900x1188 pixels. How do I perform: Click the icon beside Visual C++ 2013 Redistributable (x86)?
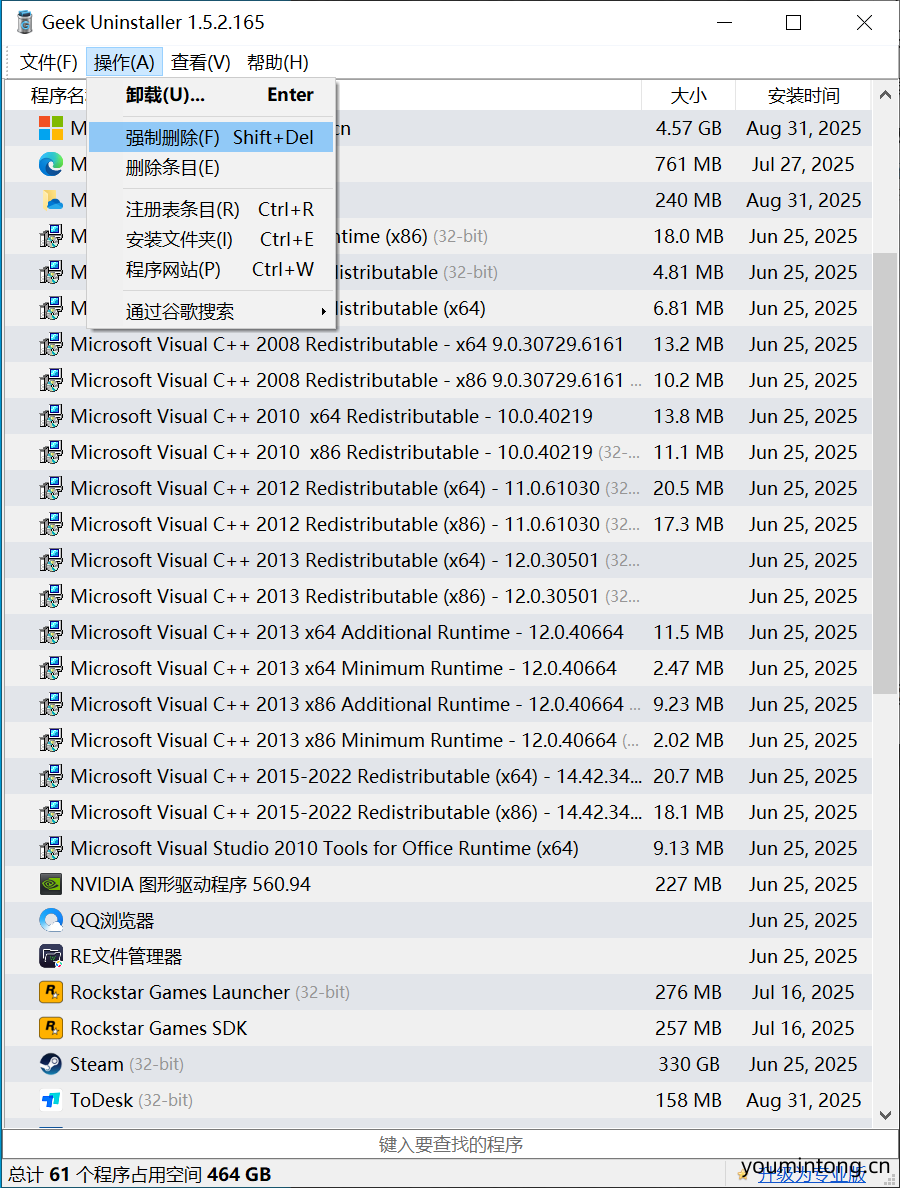(51, 596)
